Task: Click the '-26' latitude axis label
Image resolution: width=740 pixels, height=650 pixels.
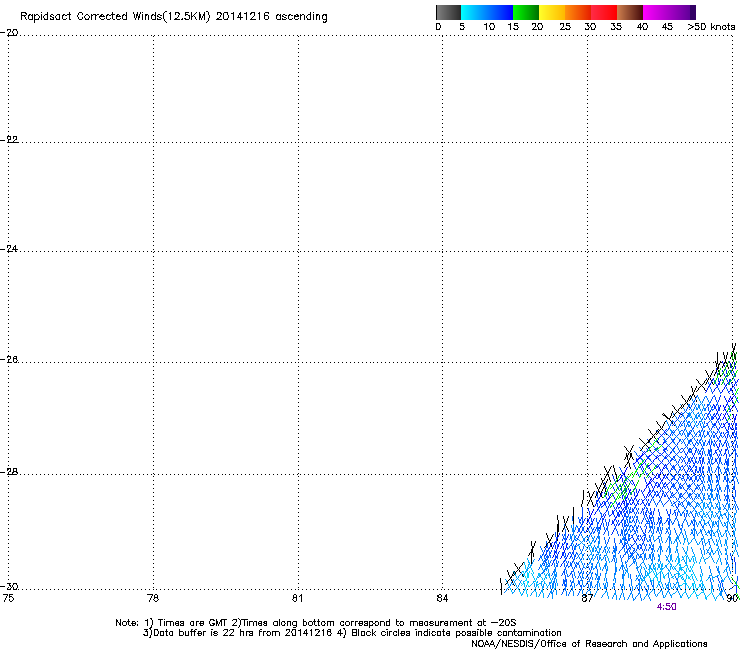Action: pyautogui.click(x=9, y=360)
